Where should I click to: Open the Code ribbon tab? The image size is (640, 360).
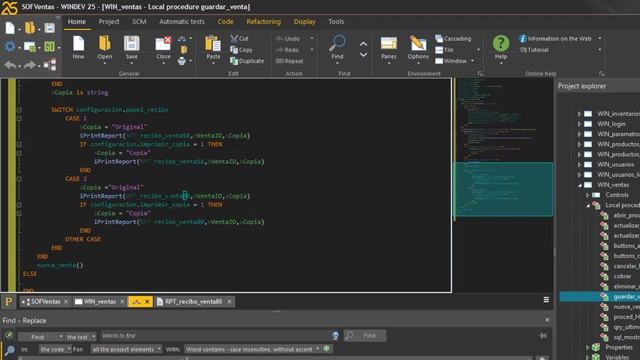(225, 22)
